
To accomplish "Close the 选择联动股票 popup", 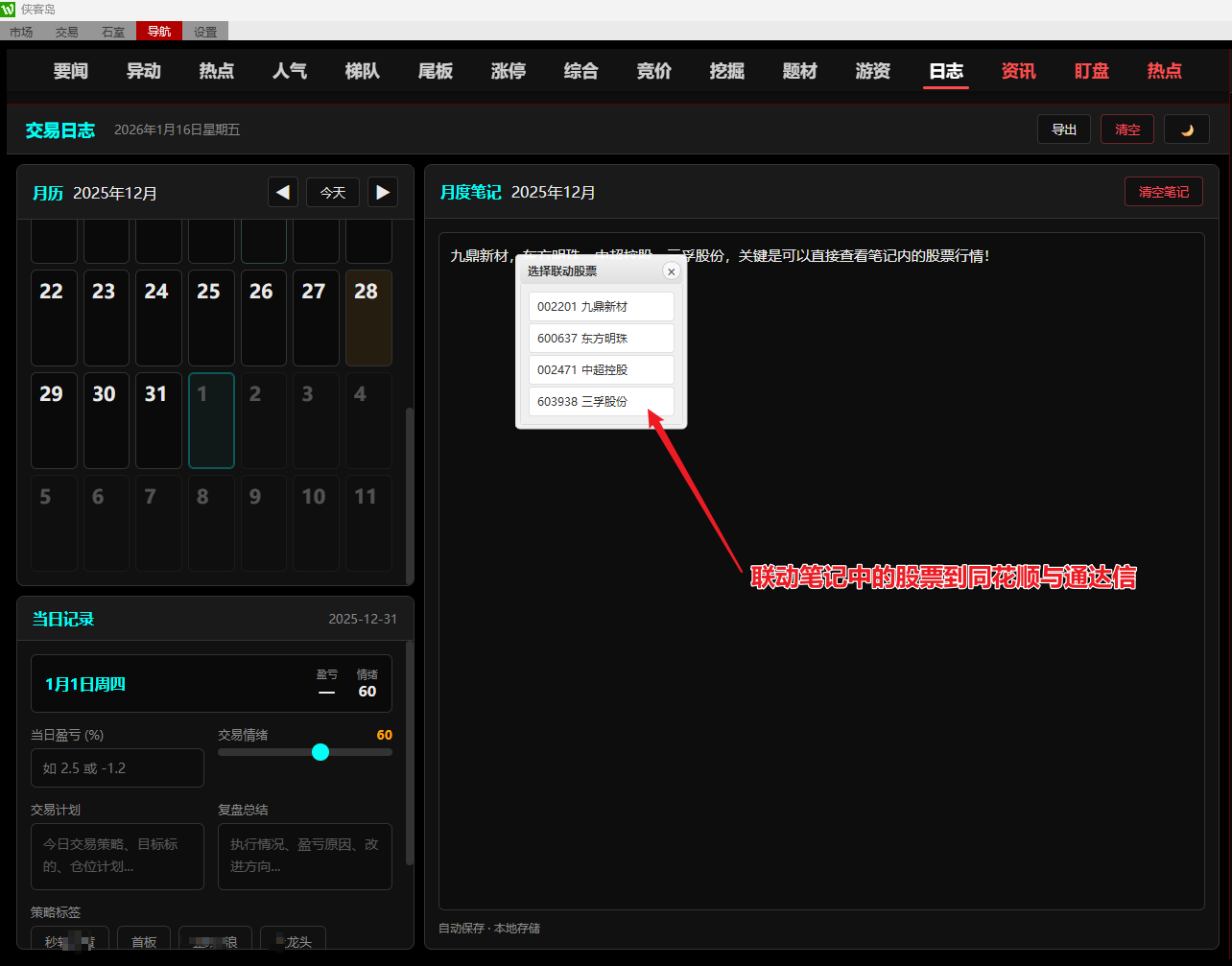I will tap(672, 271).
